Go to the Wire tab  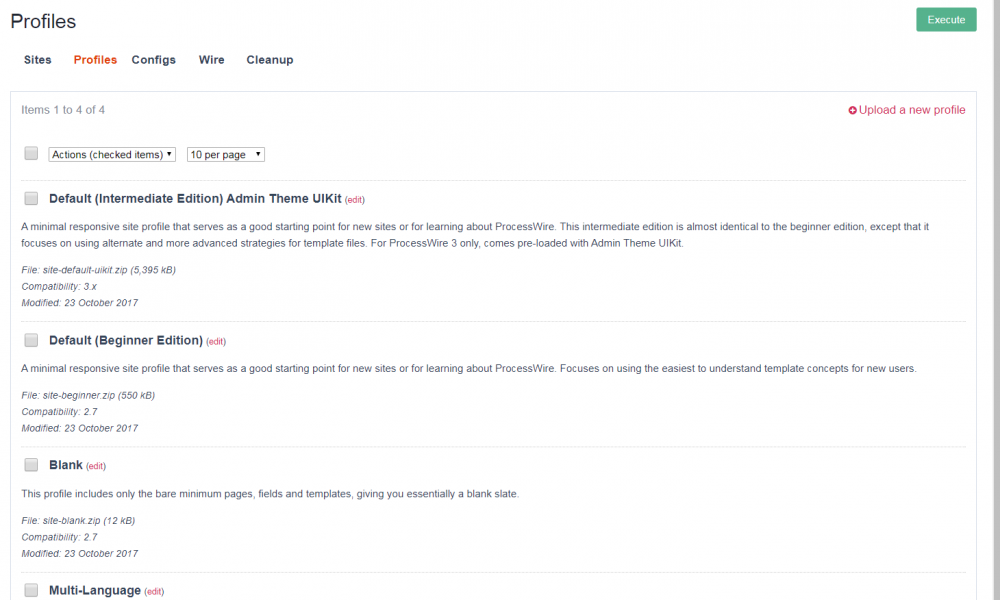211,60
